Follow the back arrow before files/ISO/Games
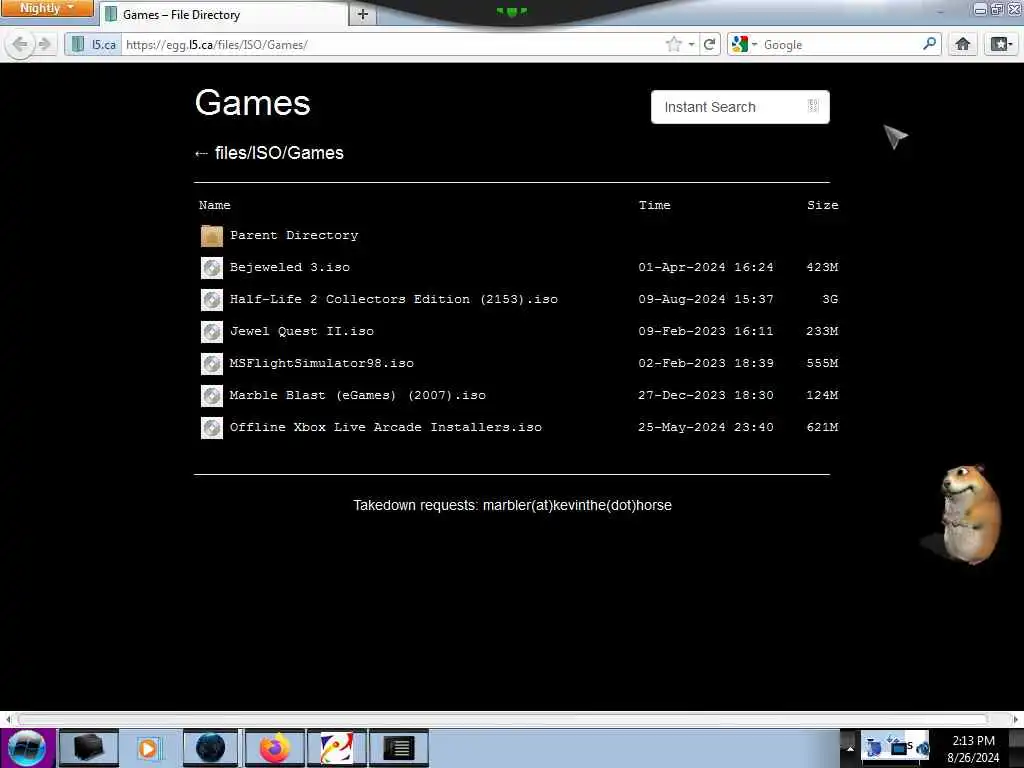This screenshot has height=768, width=1024. (x=201, y=153)
